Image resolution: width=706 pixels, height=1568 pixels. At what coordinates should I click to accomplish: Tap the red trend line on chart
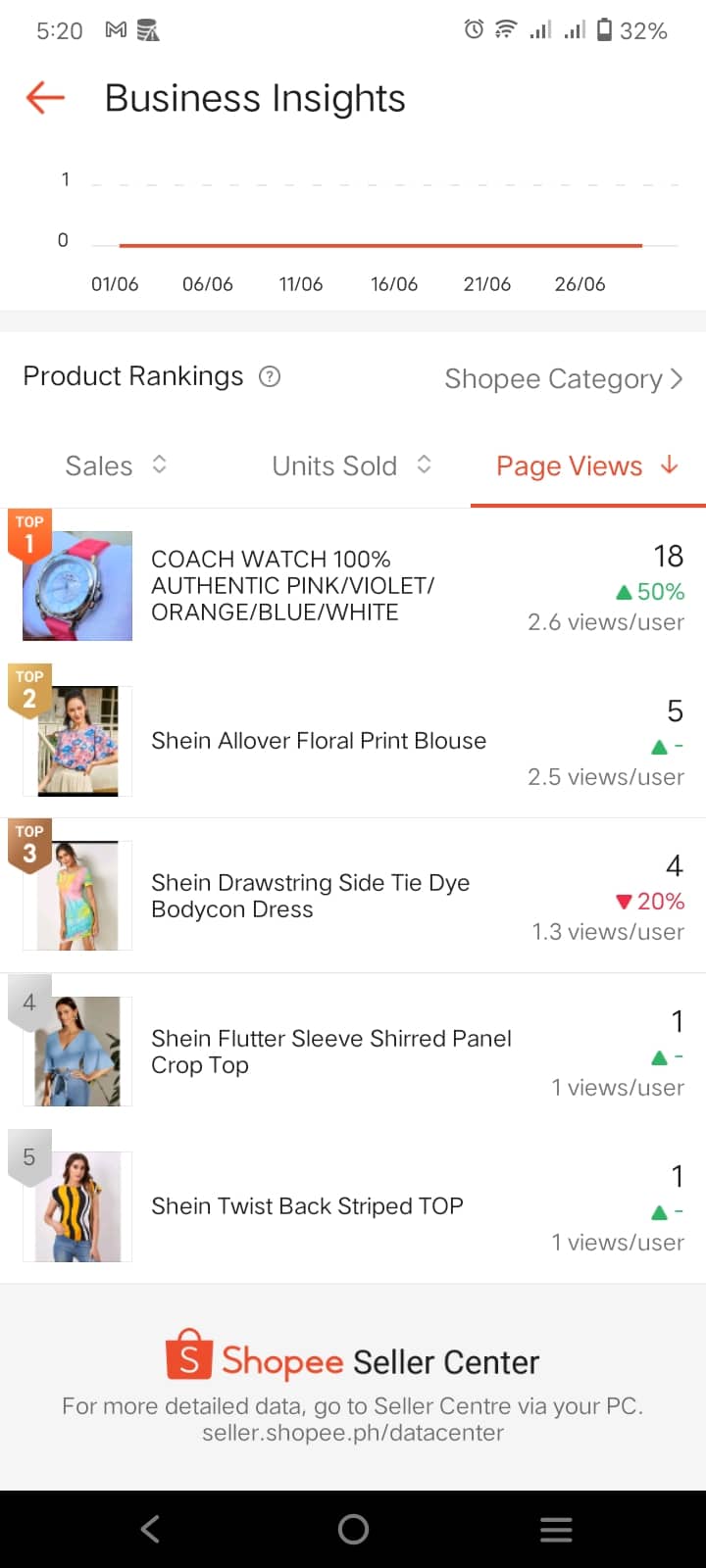click(380, 245)
